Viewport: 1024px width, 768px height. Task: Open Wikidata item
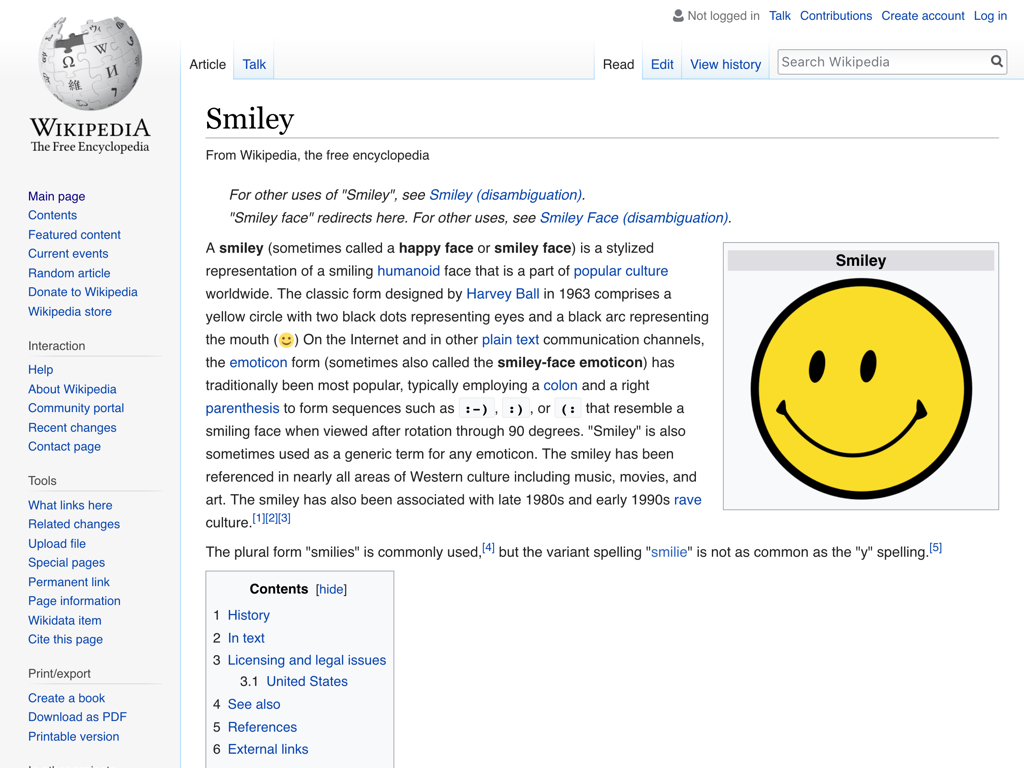pyautogui.click(x=65, y=620)
